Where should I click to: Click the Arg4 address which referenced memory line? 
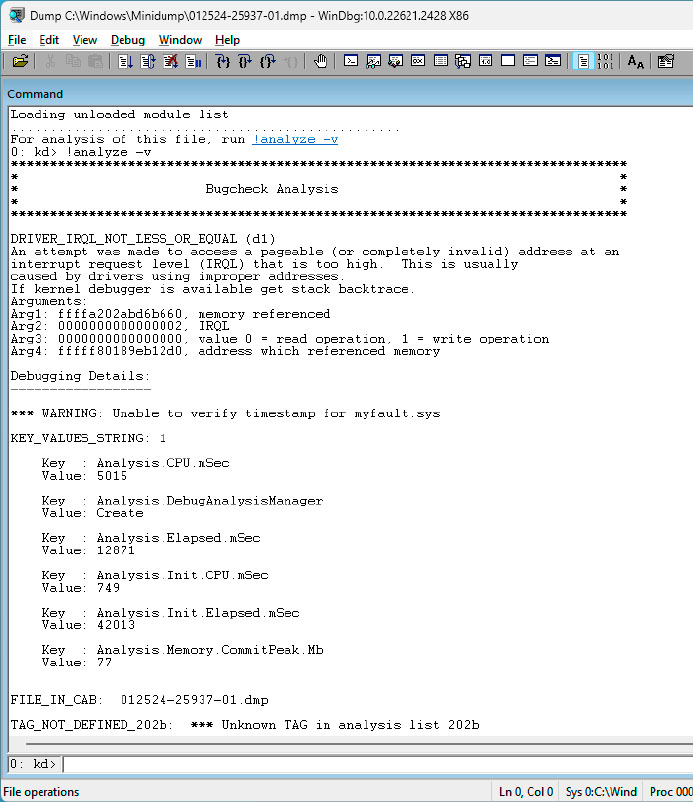click(x=225, y=351)
